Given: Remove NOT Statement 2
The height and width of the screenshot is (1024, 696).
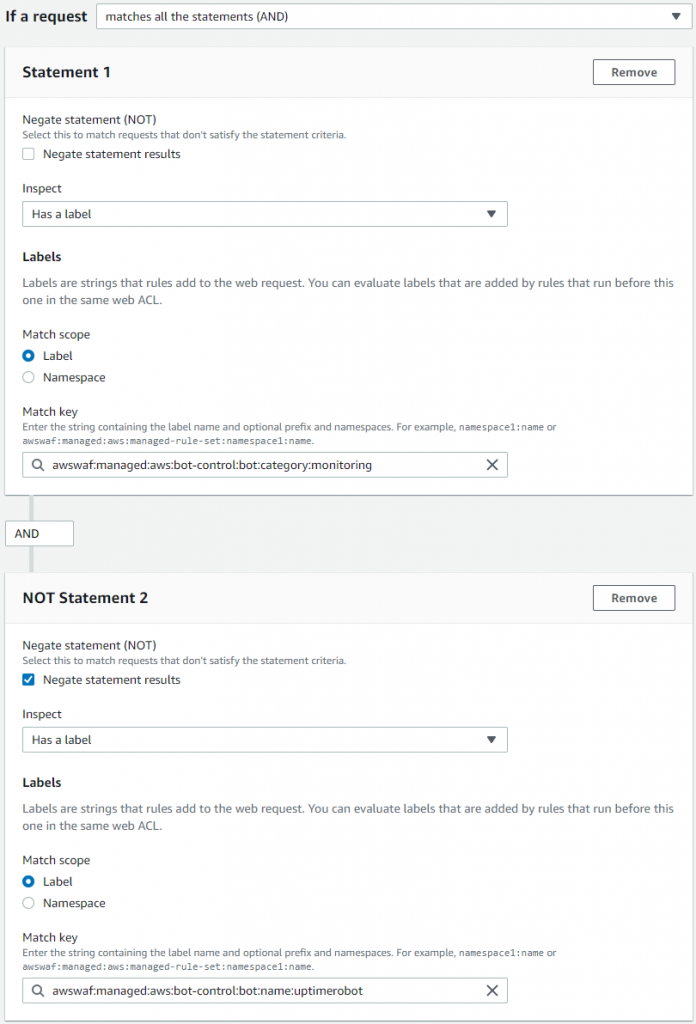Looking at the screenshot, I should [633, 597].
